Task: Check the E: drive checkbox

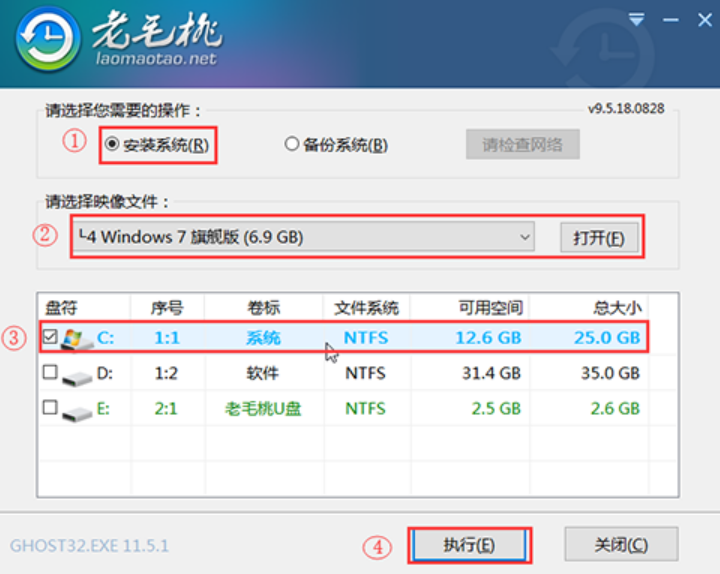Action: (x=50, y=409)
